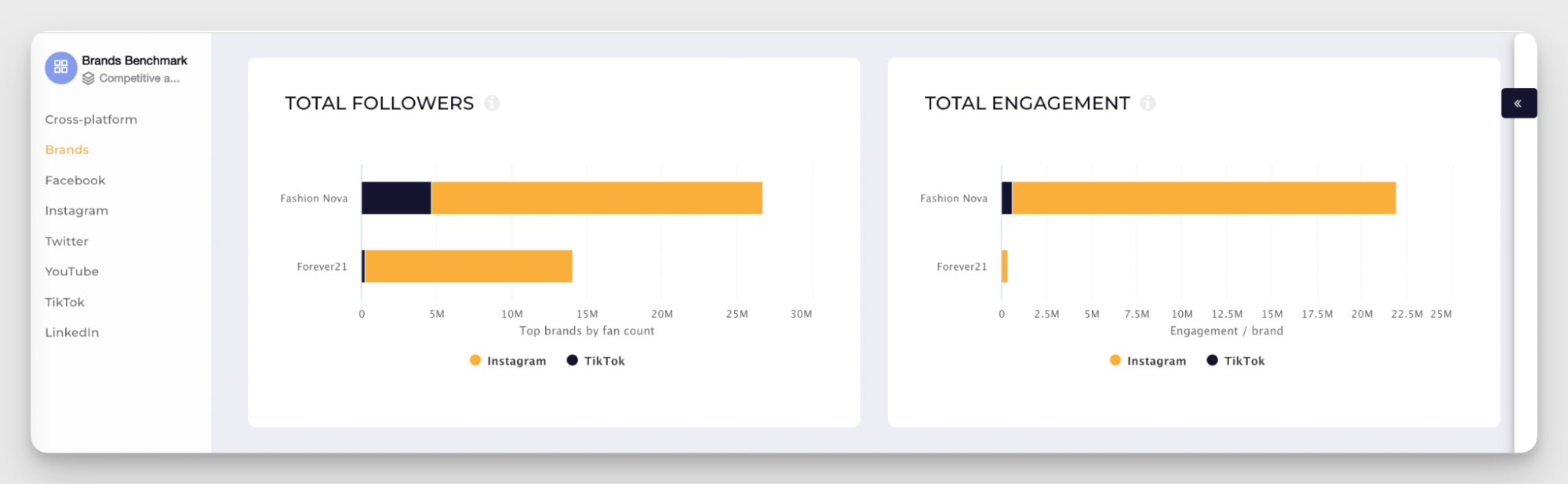This screenshot has height=484, width=1568.
Task: Click the TikTok legend dot under Total Engagement
Action: point(1212,360)
